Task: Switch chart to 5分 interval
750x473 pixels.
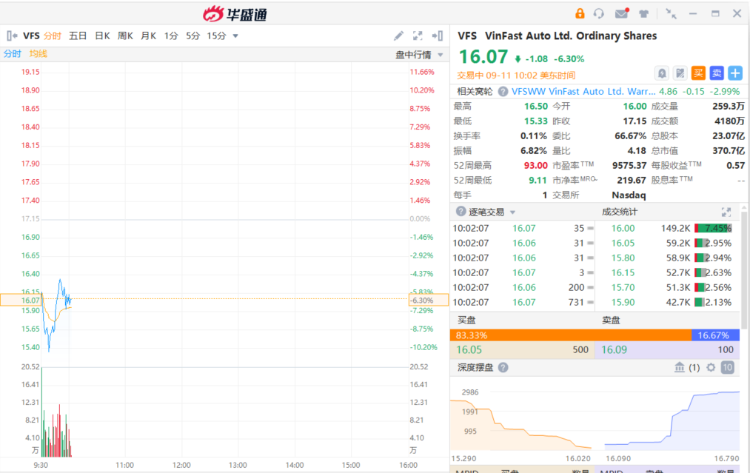Action: pos(193,36)
